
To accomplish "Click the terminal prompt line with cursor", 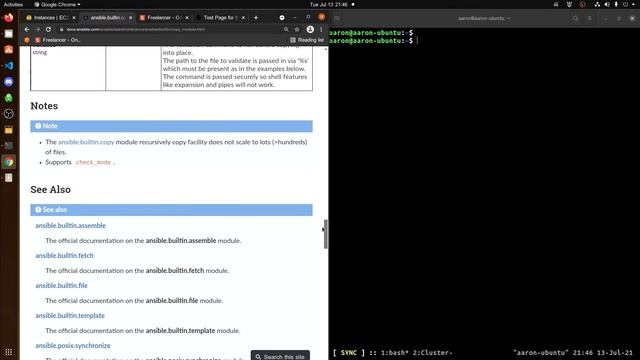I will click(373, 41).
